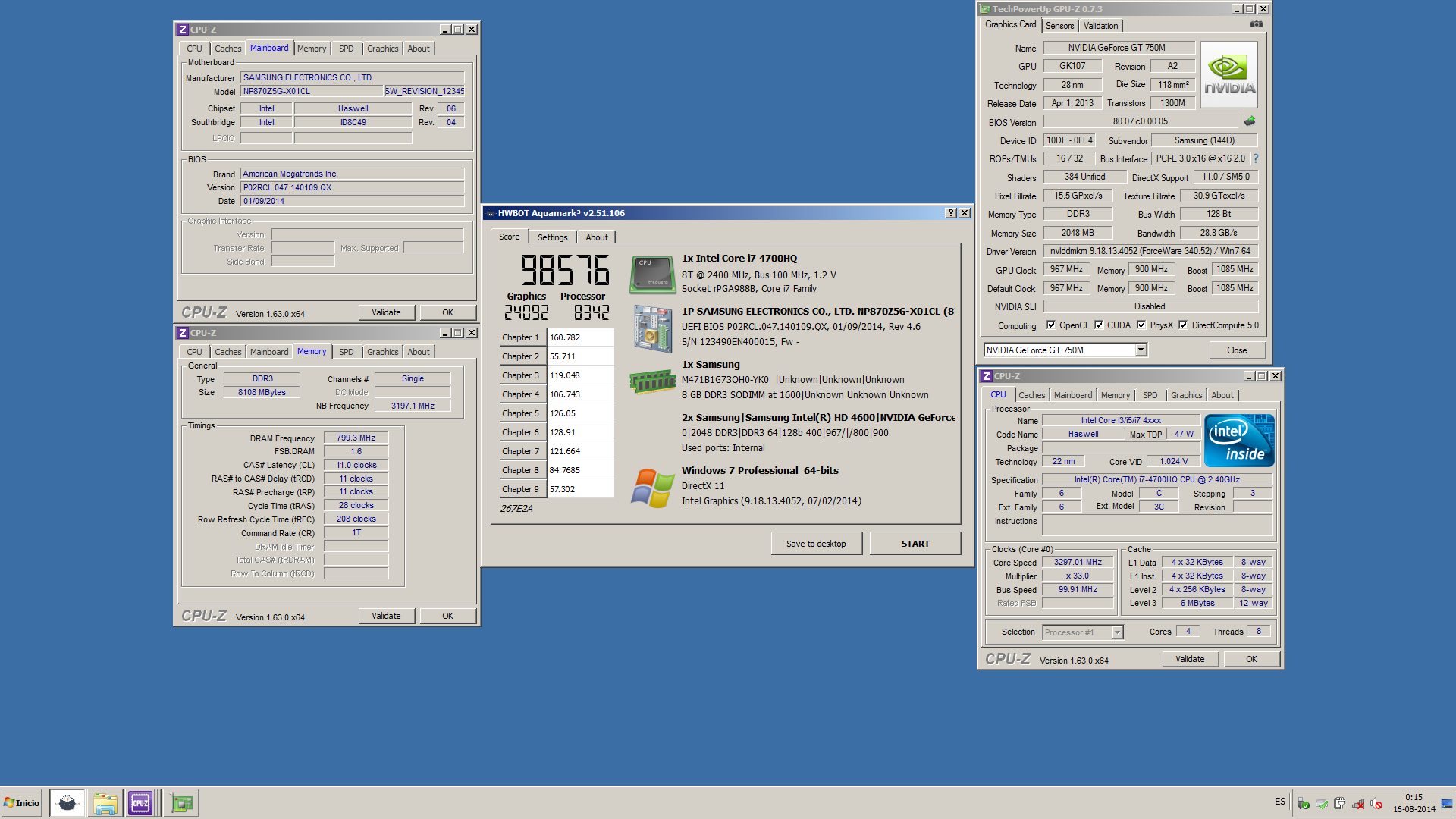The image size is (1456, 819).
Task: Click the NVIDIA logo in GPU-Z
Action: click(x=1229, y=74)
